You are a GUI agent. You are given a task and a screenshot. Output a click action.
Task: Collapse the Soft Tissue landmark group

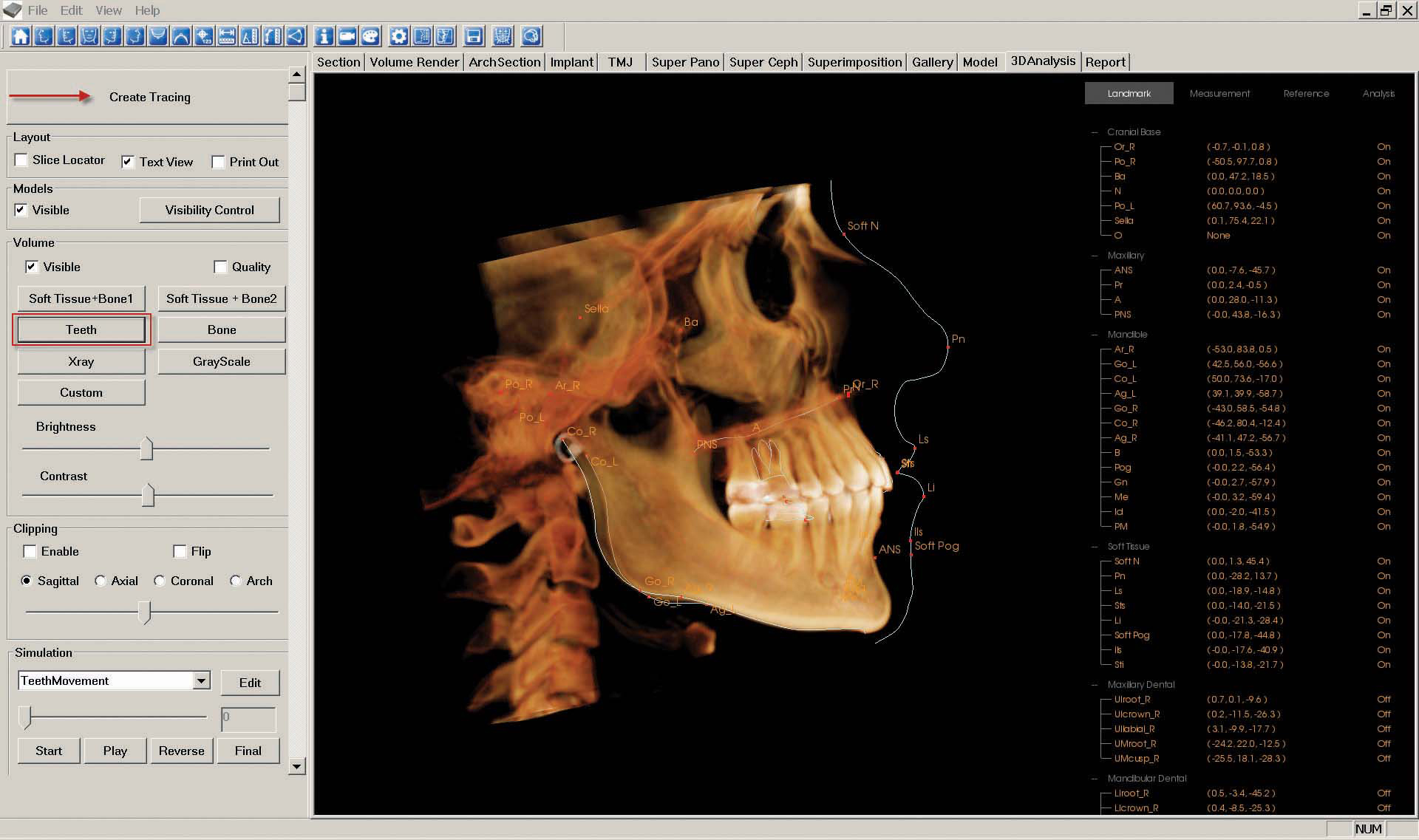pyautogui.click(x=1095, y=547)
